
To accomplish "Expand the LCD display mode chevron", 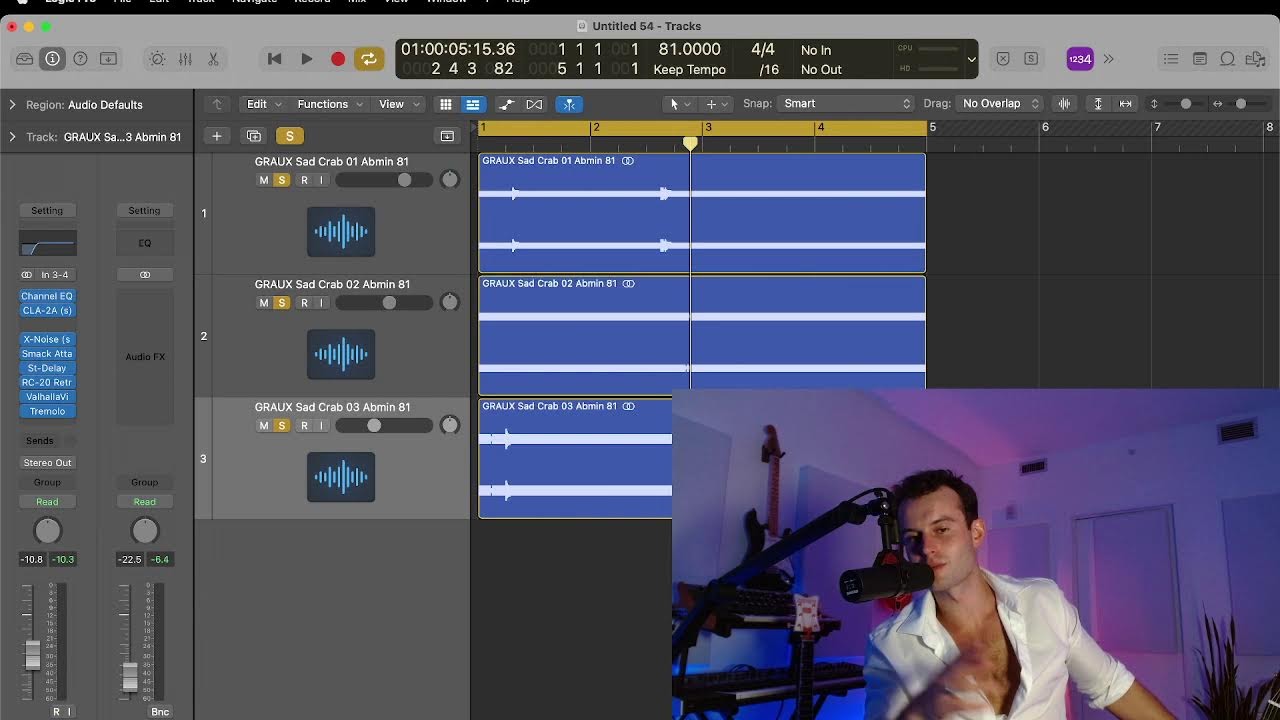I will click(x=971, y=59).
